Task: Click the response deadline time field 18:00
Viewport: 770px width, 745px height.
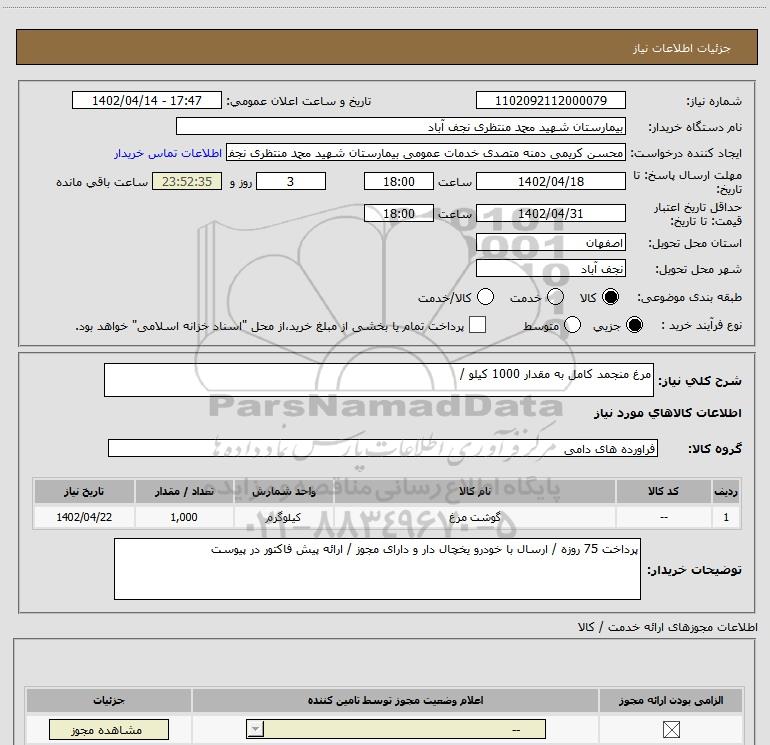Action: click(x=399, y=181)
